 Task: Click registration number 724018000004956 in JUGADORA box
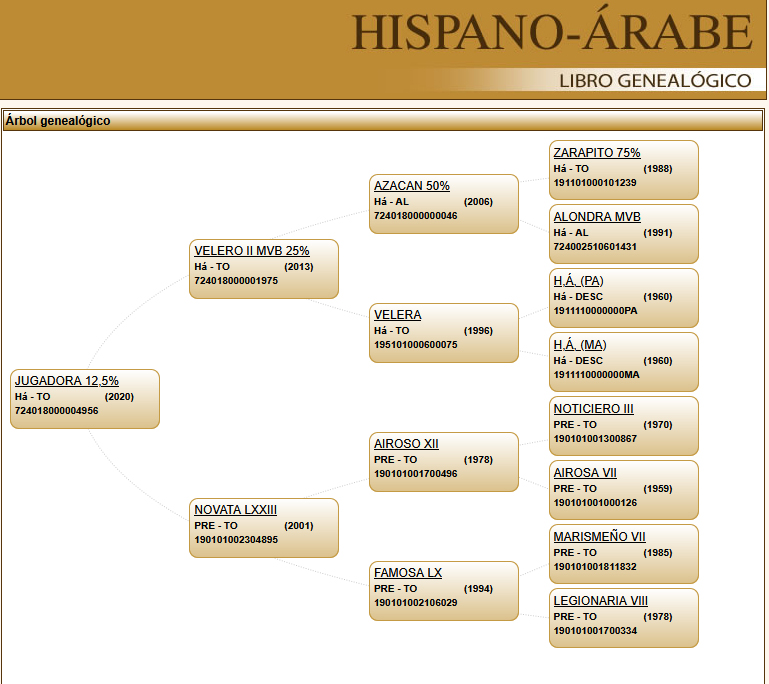tap(56, 411)
